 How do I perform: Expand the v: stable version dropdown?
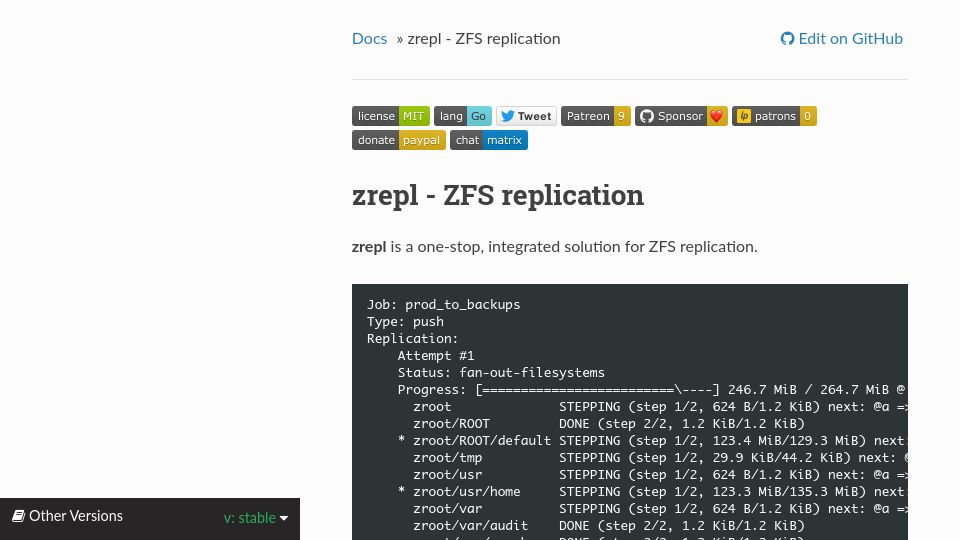(x=256, y=518)
